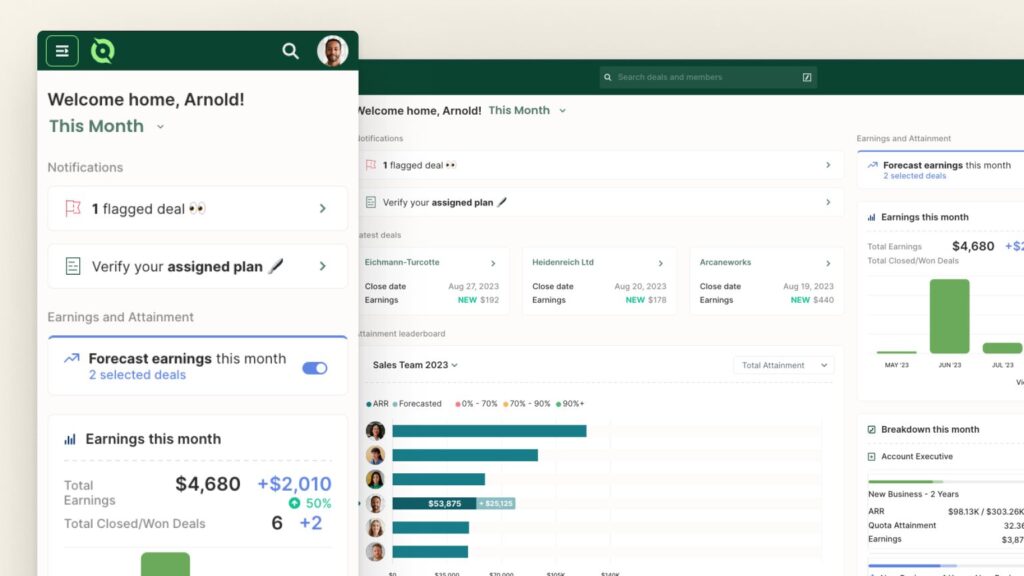
Task: Click the Forecasted legend dot
Action: point(395,404)
